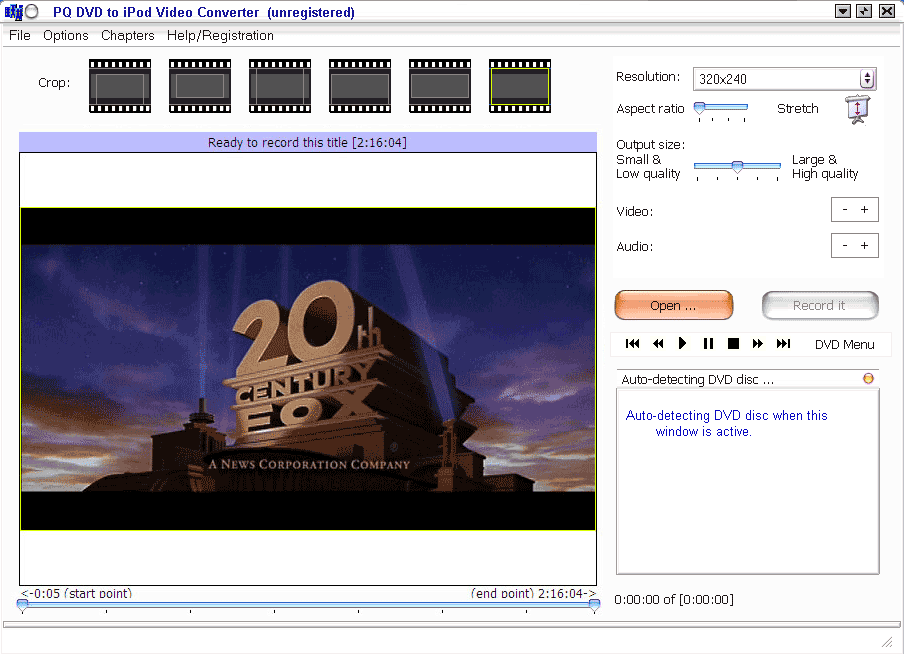Click the round button beside title icon
Viewport: 904px width, 654px height.
click(x=32, y=12)
